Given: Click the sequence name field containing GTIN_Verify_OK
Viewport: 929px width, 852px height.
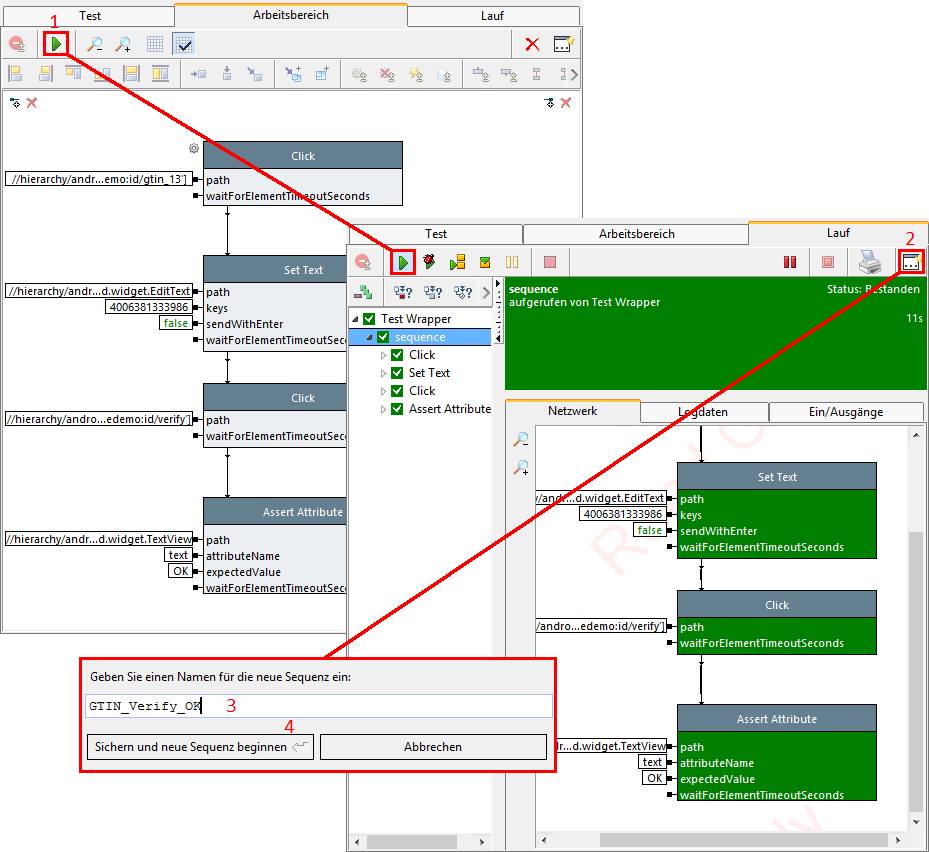Looking at the screenshot, I should 318,706.
